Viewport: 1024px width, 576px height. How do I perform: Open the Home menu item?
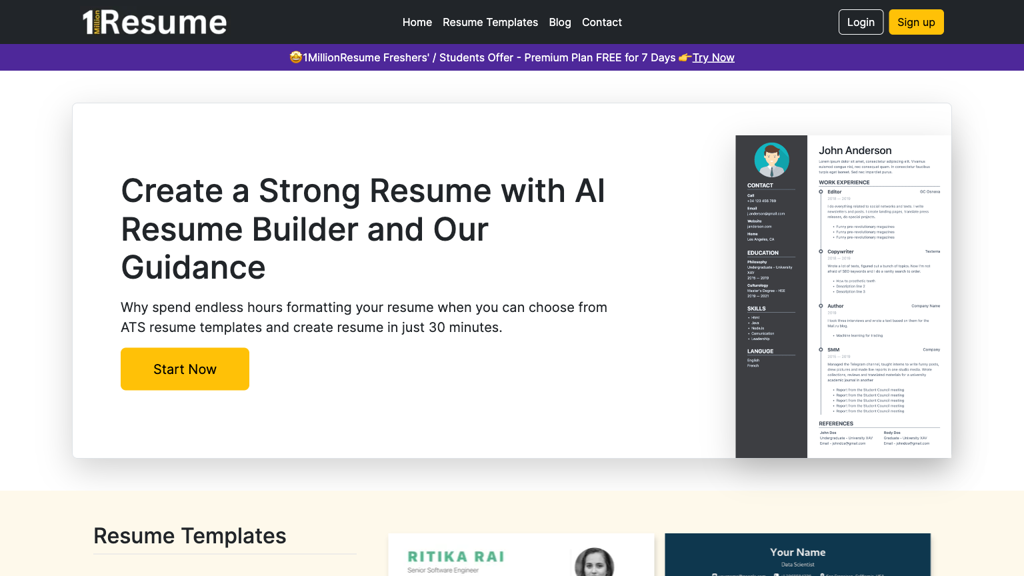(x=417, y=22)
